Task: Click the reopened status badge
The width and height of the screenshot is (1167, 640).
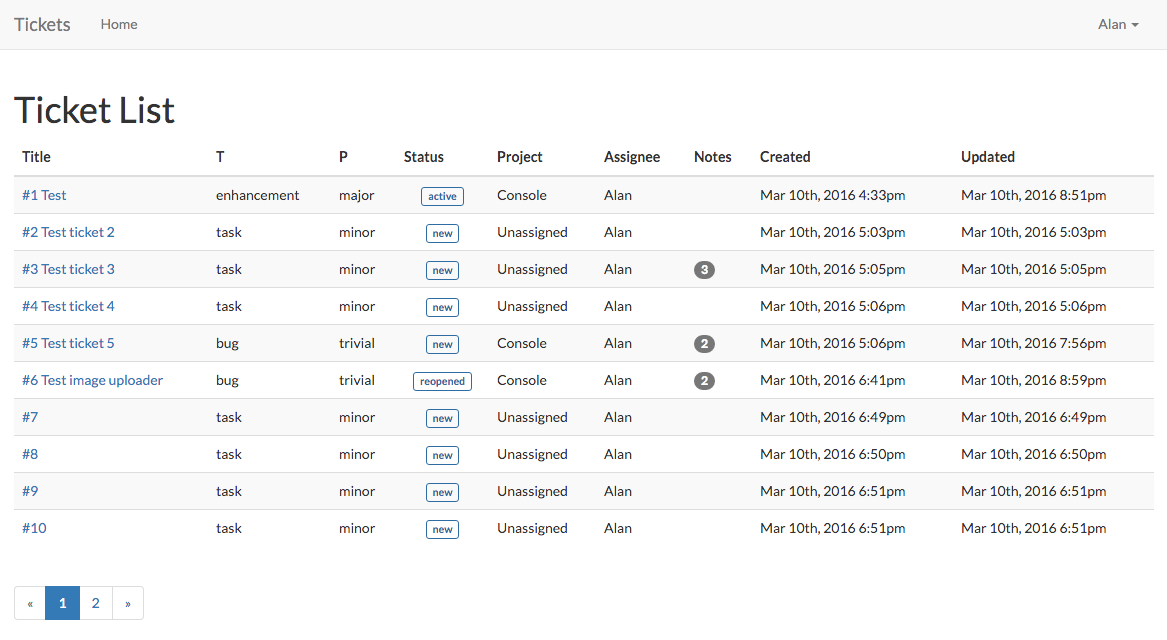Action: click(x=442, y=381)
